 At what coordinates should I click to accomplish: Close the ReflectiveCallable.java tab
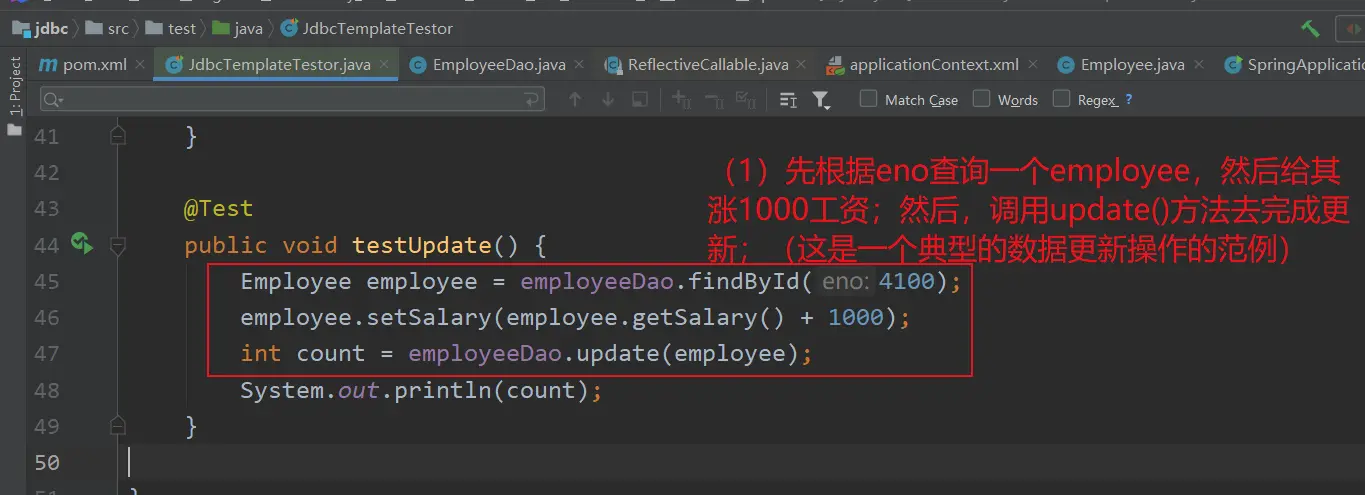coord(803,65)
